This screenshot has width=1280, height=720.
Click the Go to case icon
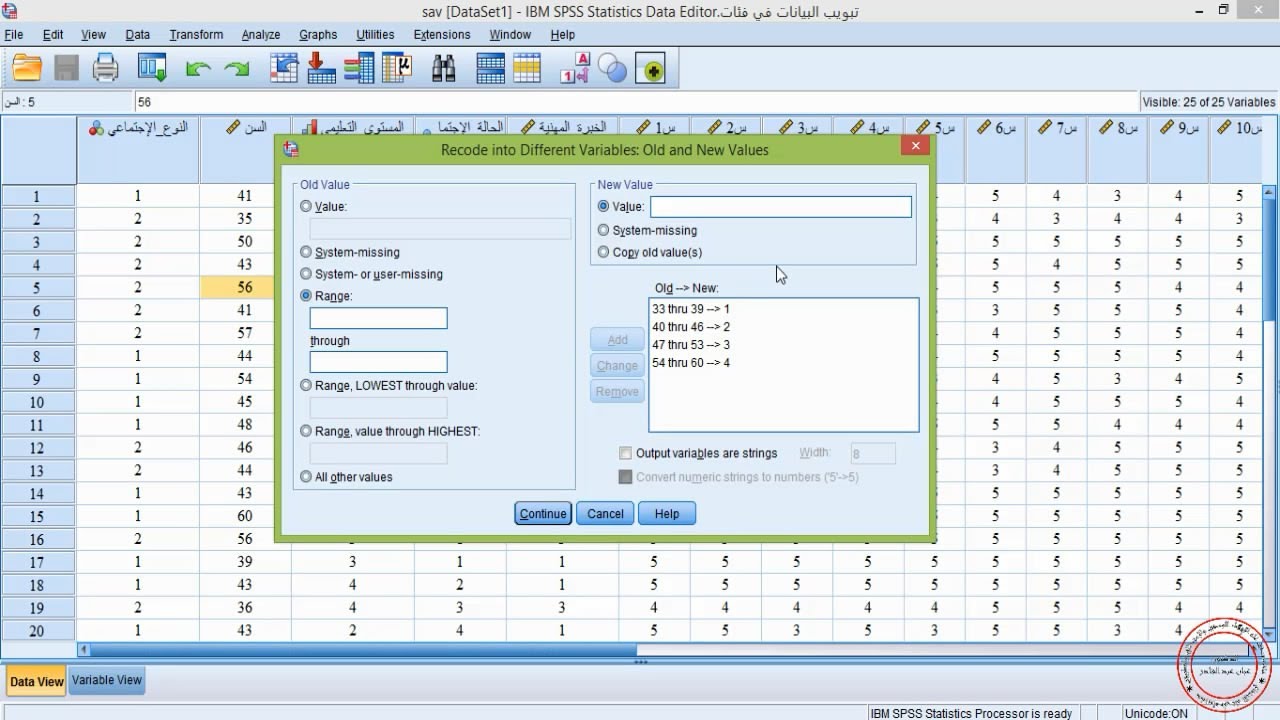click(x=285, y=68)
